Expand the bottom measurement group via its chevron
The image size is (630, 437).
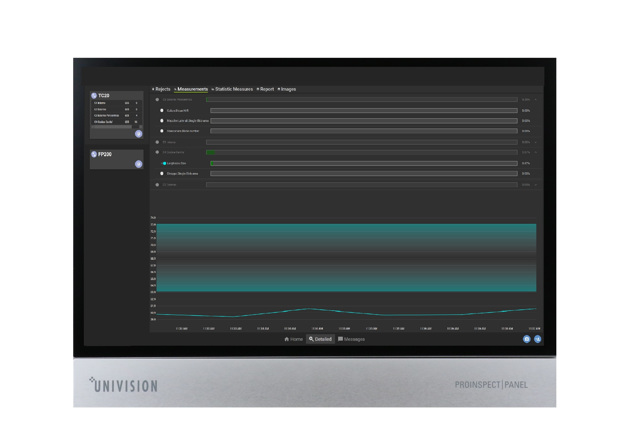click(536, 185)
